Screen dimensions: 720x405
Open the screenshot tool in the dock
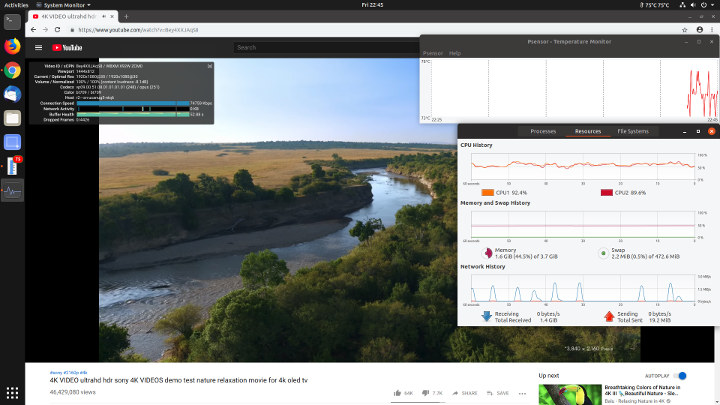point(12,142)
